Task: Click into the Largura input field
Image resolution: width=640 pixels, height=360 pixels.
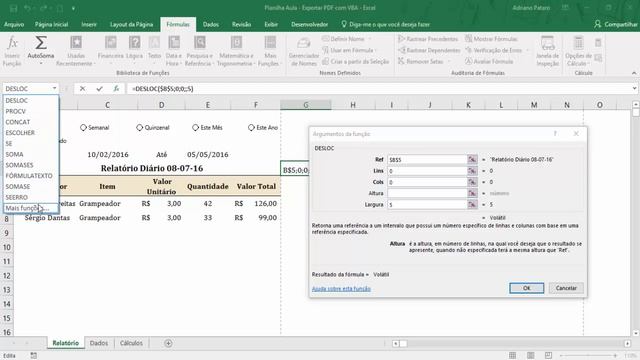Action: (427, 204)
